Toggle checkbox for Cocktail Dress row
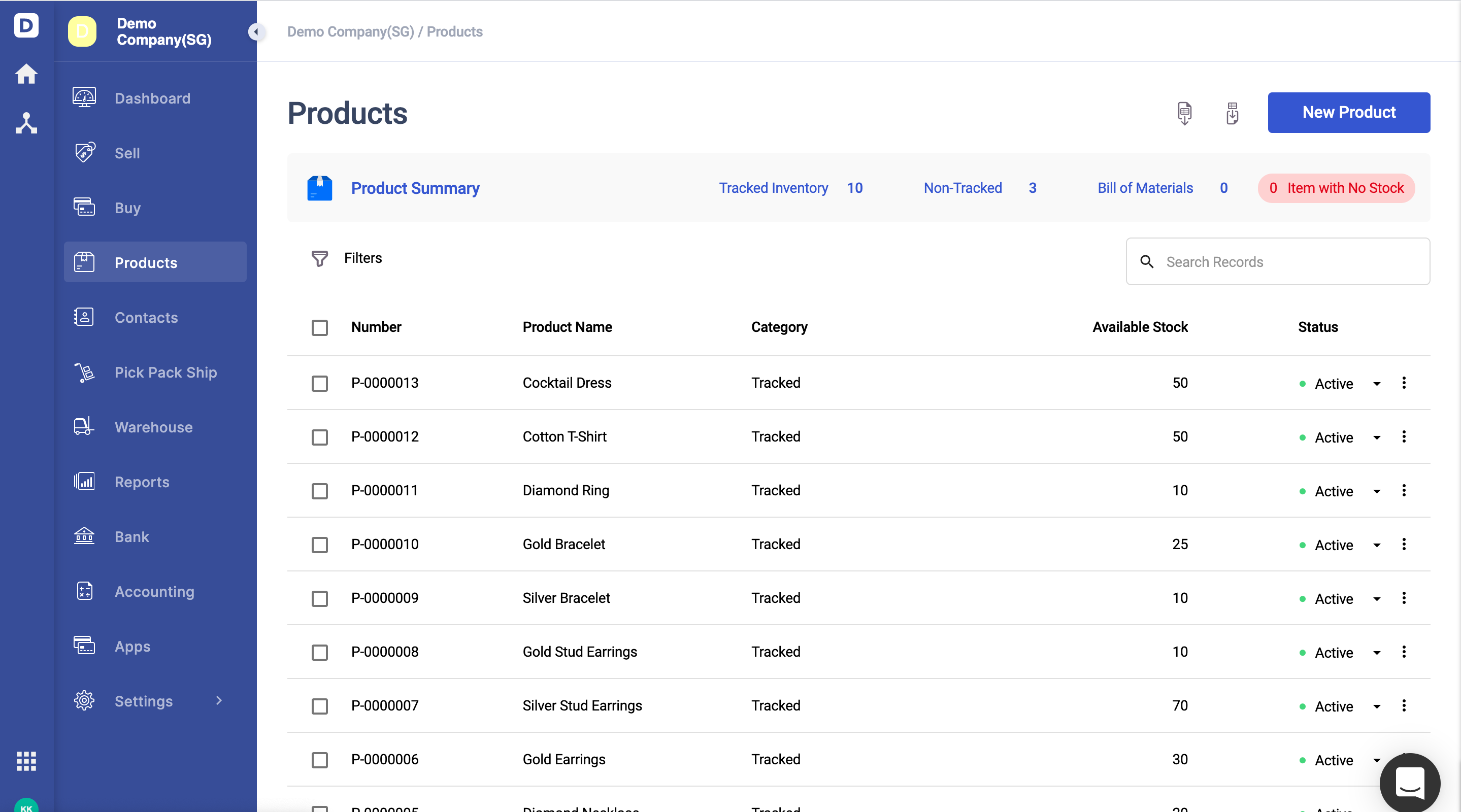The width and height of the screenshot is (1461, 812). click(x=320, y=382)
